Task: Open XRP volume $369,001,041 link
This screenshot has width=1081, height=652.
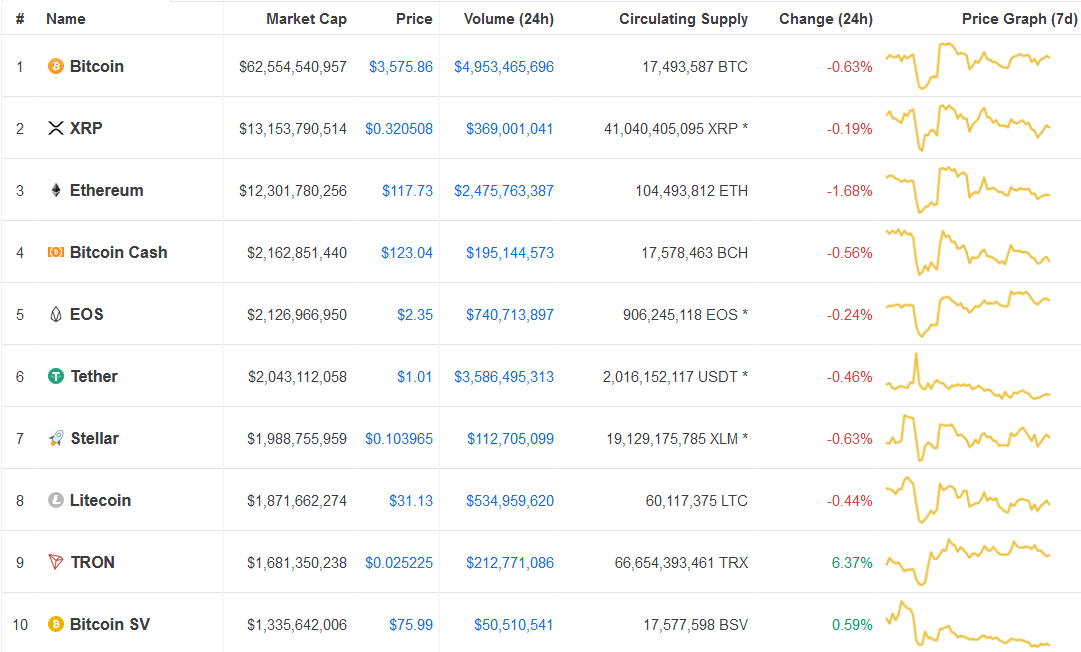Action: pyautogui.click(x=509, y=129)
